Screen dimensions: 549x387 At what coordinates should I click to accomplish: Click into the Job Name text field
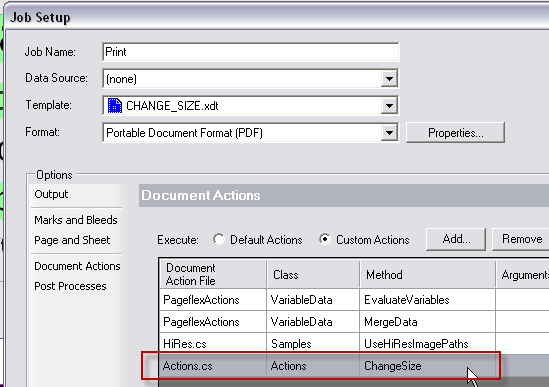click(x=251, y=52)
